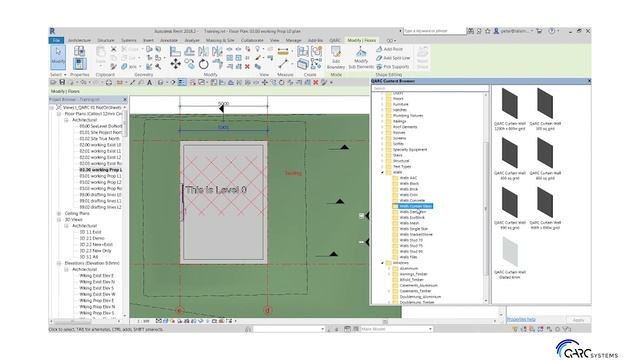Click the Align tool in Modify panel
This screenshot has width=640, height=360.
coord(175,51)
